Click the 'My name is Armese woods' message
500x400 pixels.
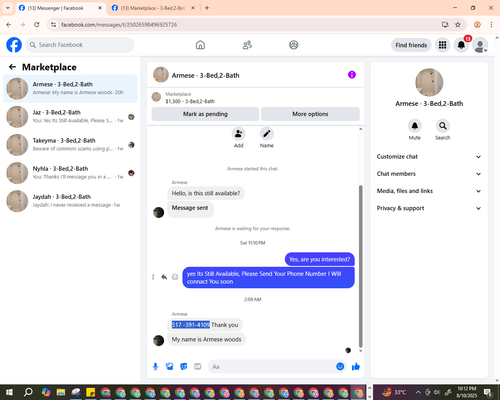pos(206,339)
